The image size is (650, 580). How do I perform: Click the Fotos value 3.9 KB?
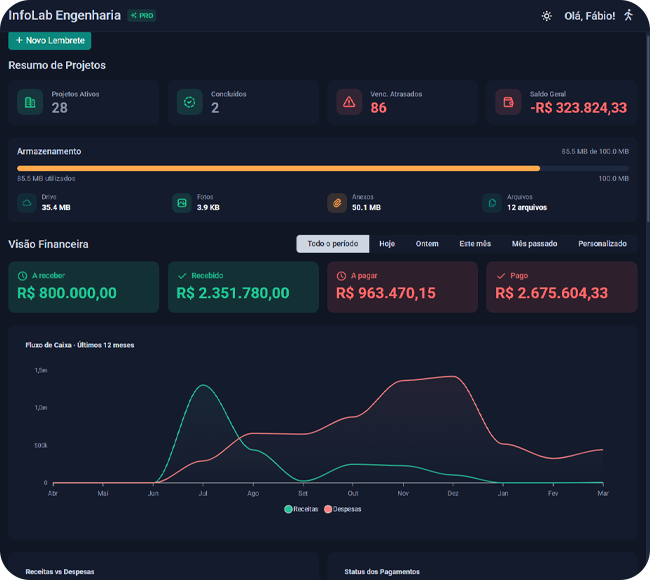coord(208,208)
